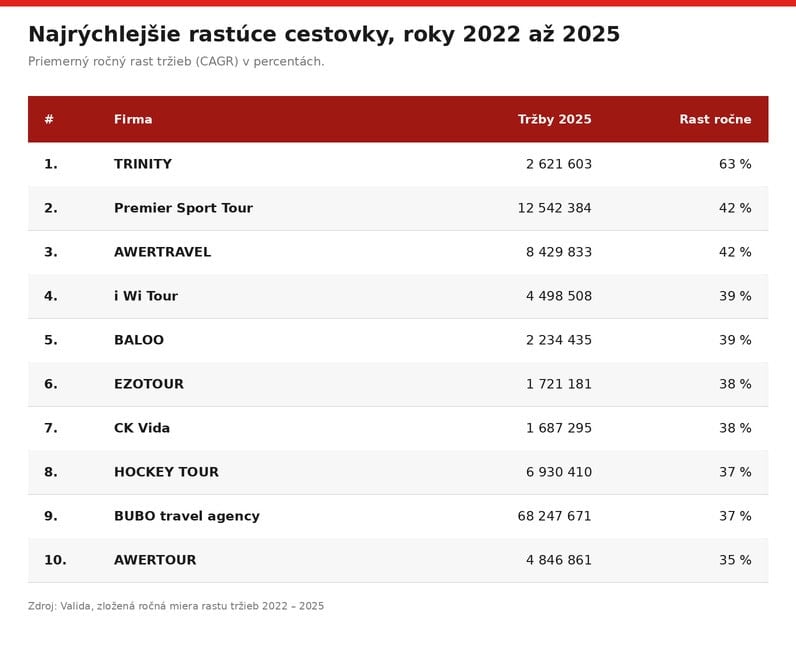The image size is (796, 654).
Task: Click revenue value 6 930 410
Action: (558, 472)
